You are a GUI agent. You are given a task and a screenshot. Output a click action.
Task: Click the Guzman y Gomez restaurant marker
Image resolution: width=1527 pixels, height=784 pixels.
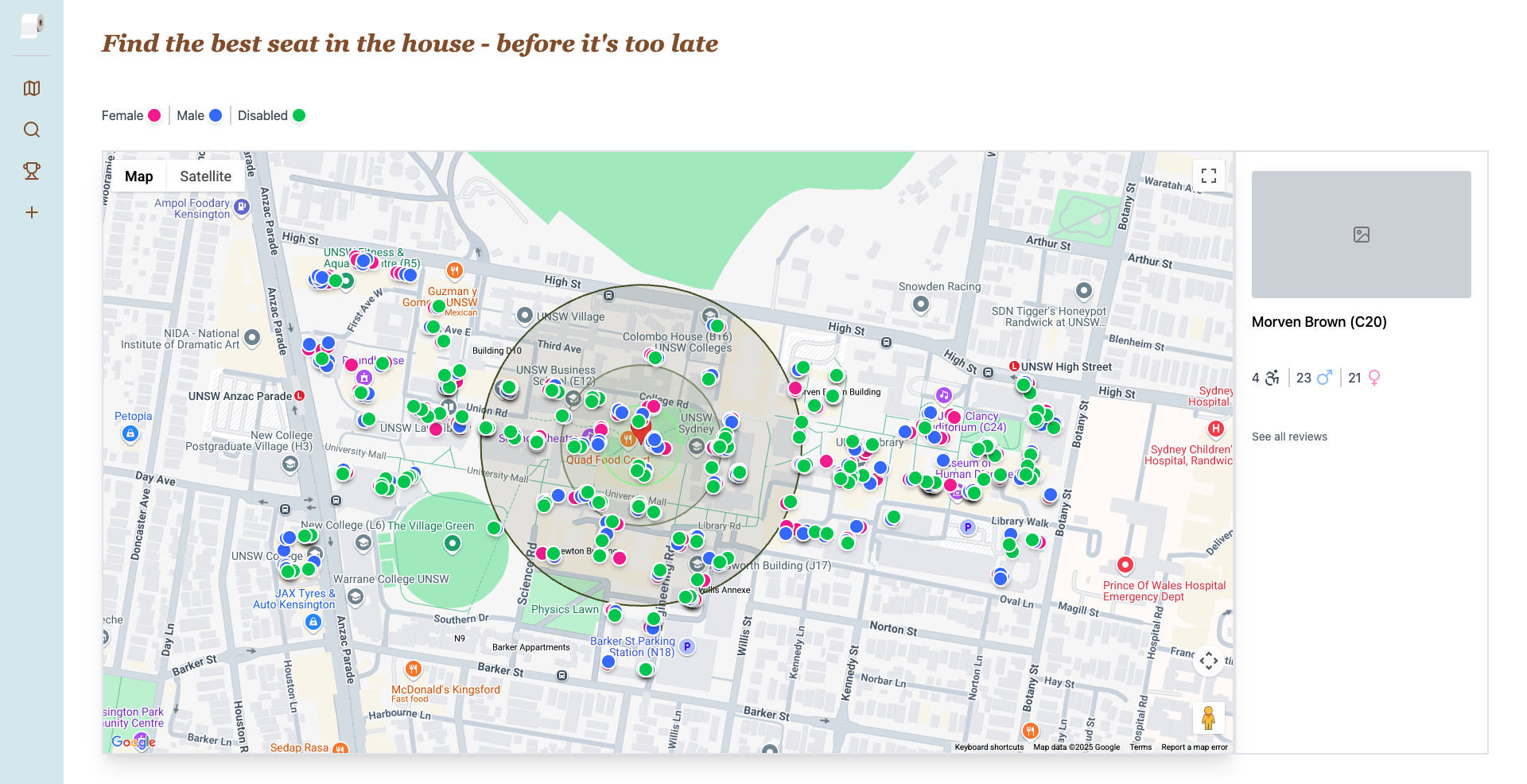coord(455,270)
